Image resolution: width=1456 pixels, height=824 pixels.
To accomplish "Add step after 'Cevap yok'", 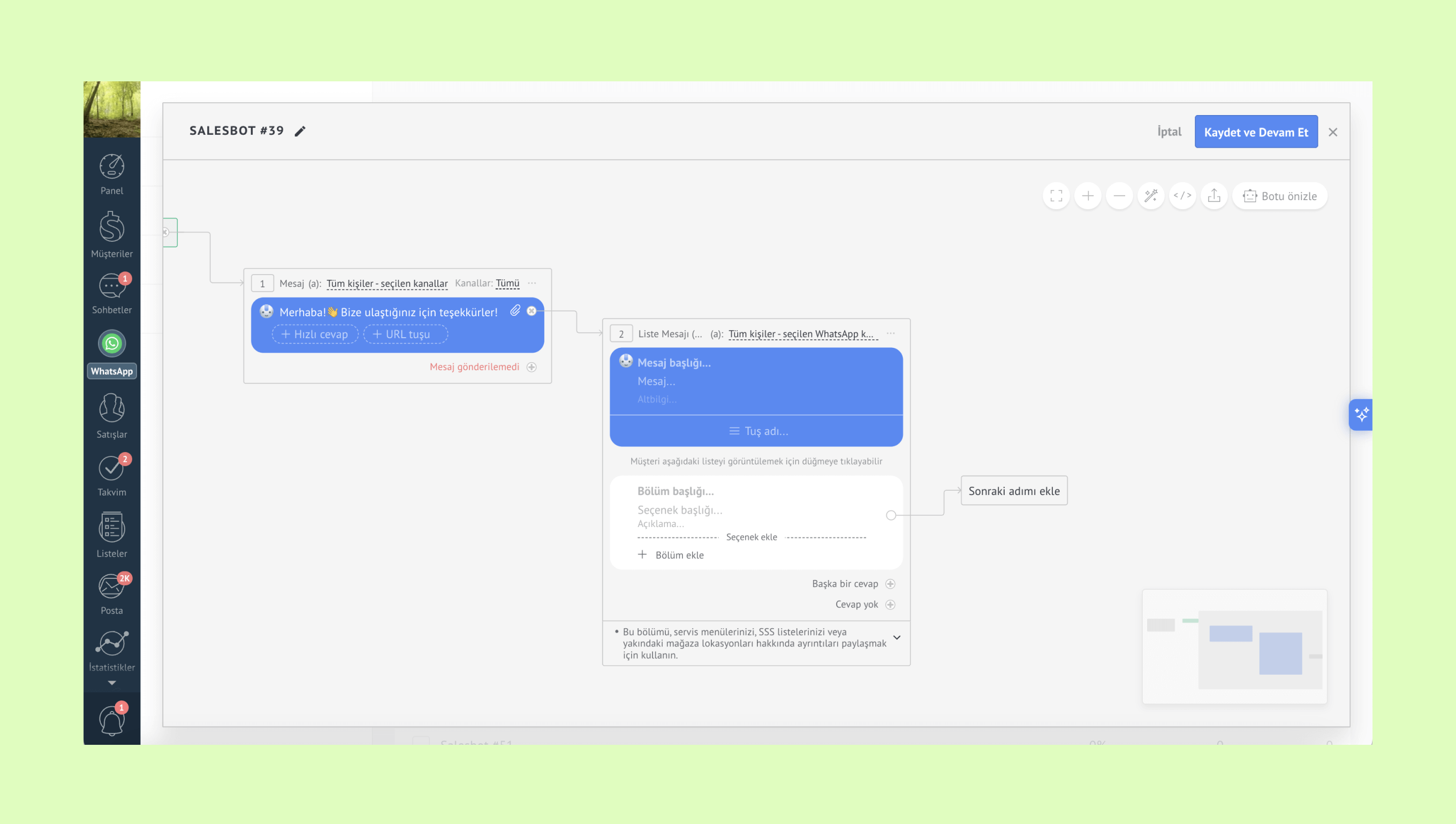I will 890,605.
